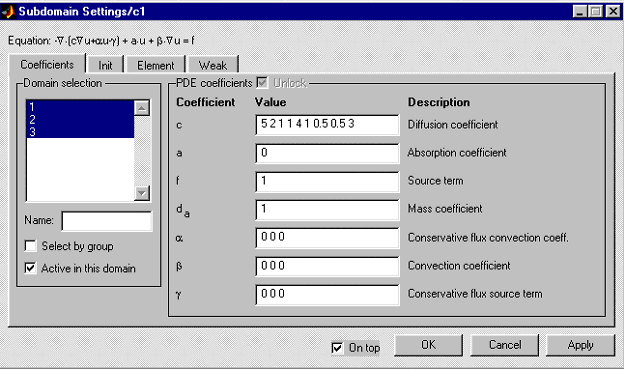Screen dimensions: 624x370
Task: Click the Source term f input field
Action: coord(327,181)
